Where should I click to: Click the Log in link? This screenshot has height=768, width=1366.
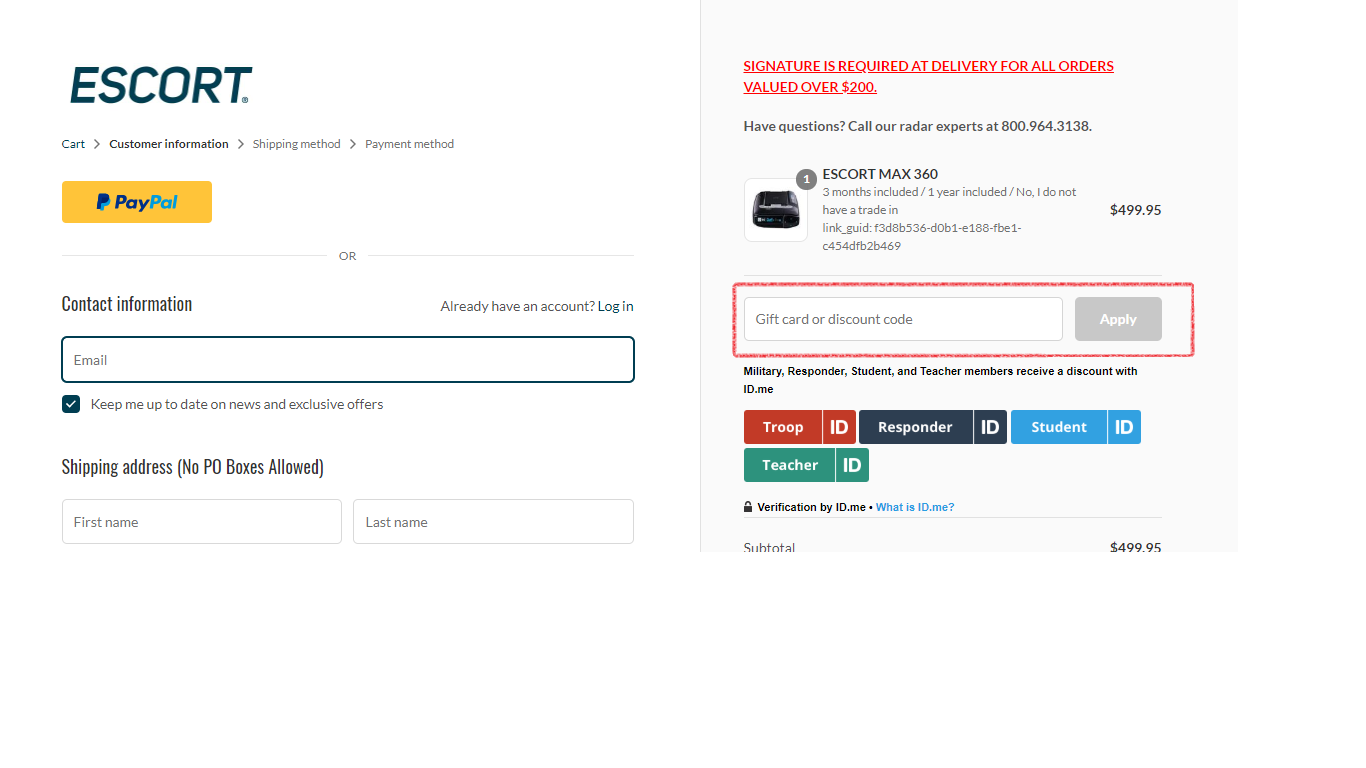tap(616, 306)
